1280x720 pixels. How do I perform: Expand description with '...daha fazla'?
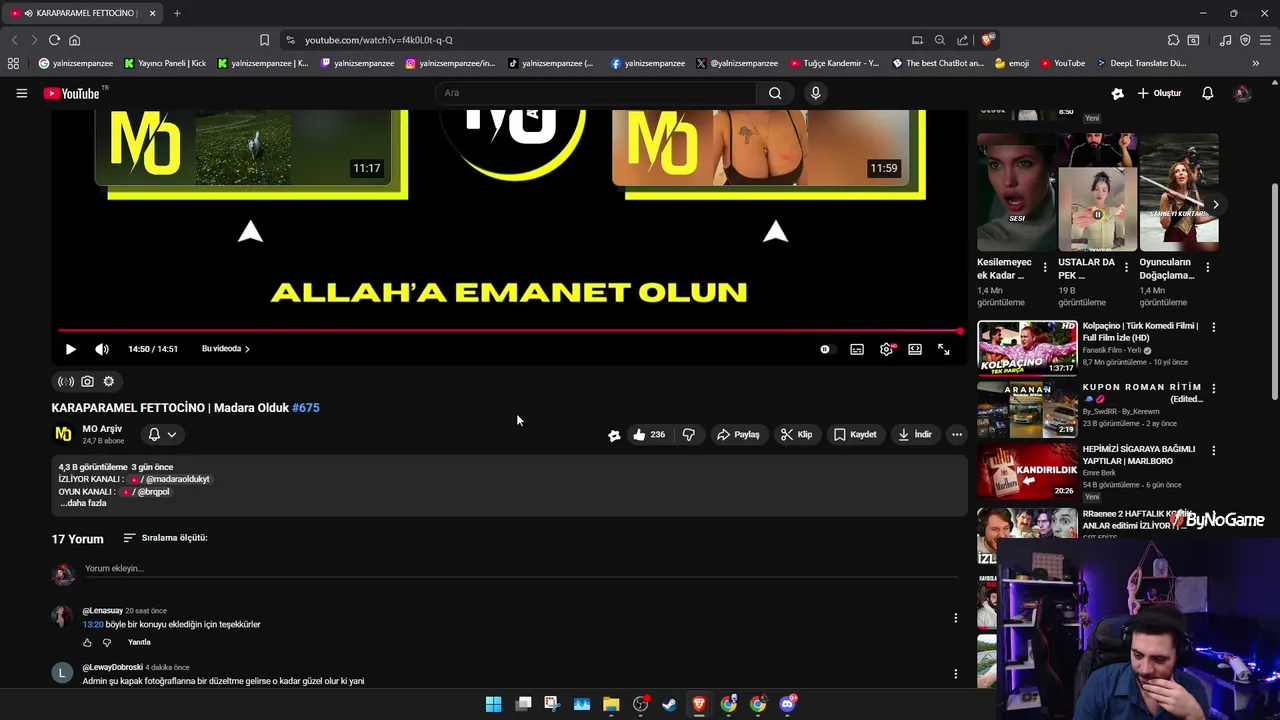tap(83, 503)
